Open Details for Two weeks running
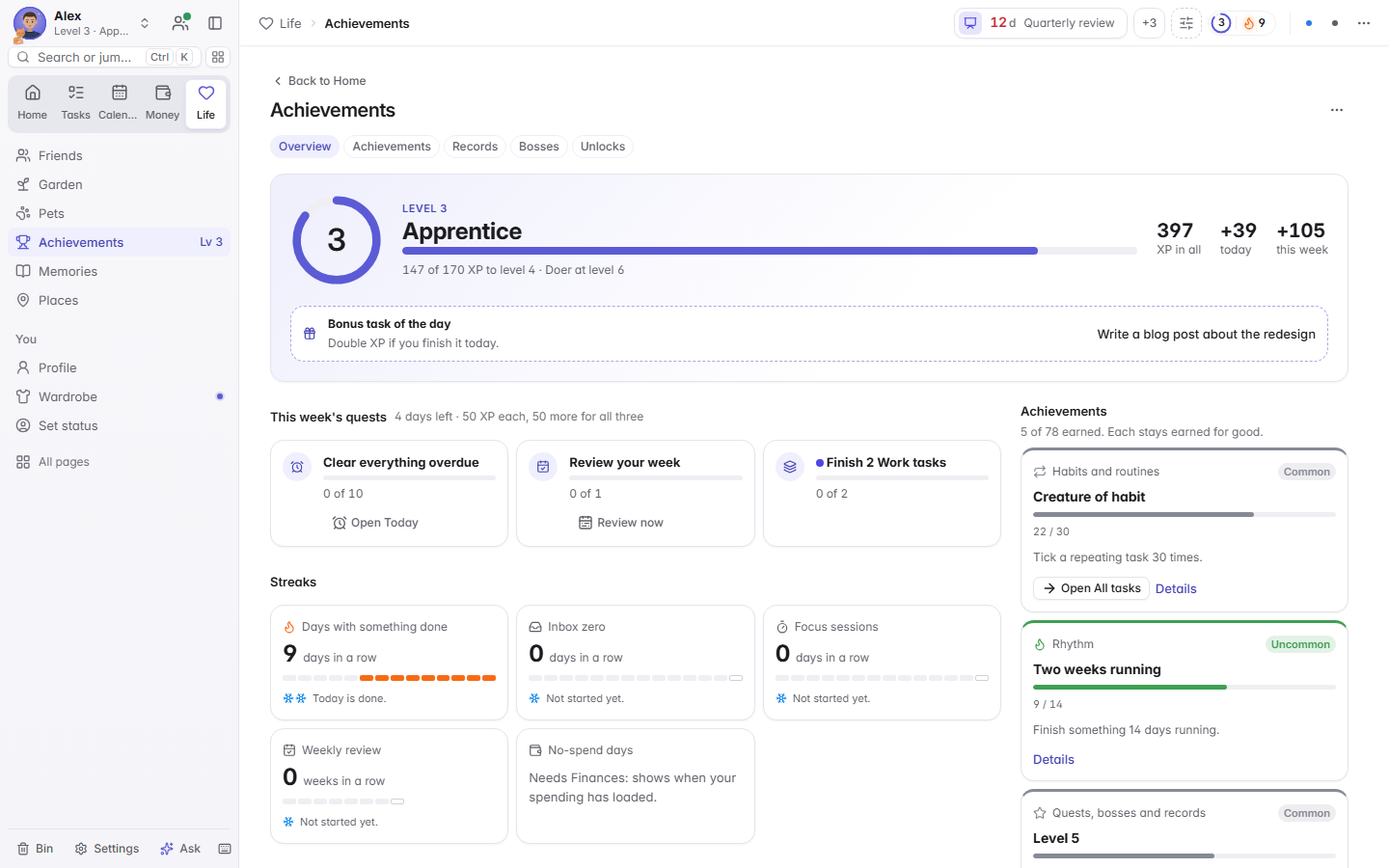Screen dimensions: 1389x868 click(x=1053, y=759)
